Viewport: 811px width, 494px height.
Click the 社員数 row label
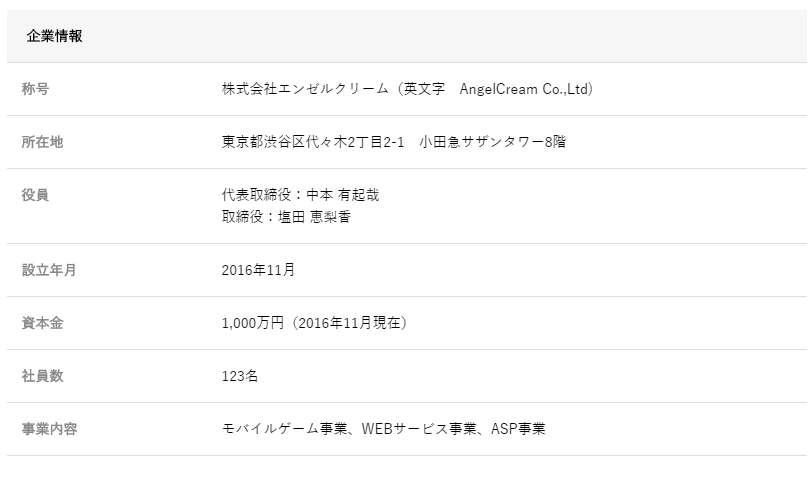[x=42, y=376]
